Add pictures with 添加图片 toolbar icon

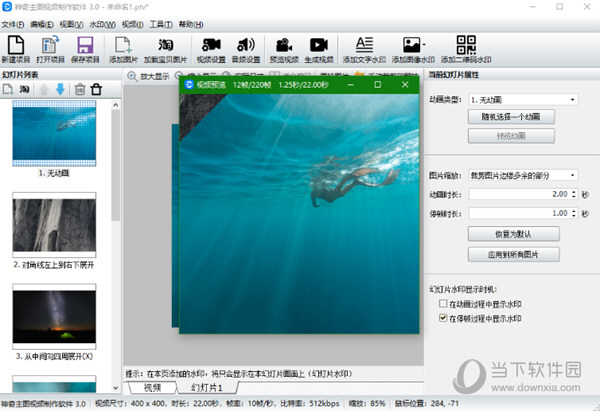[123, 49]
